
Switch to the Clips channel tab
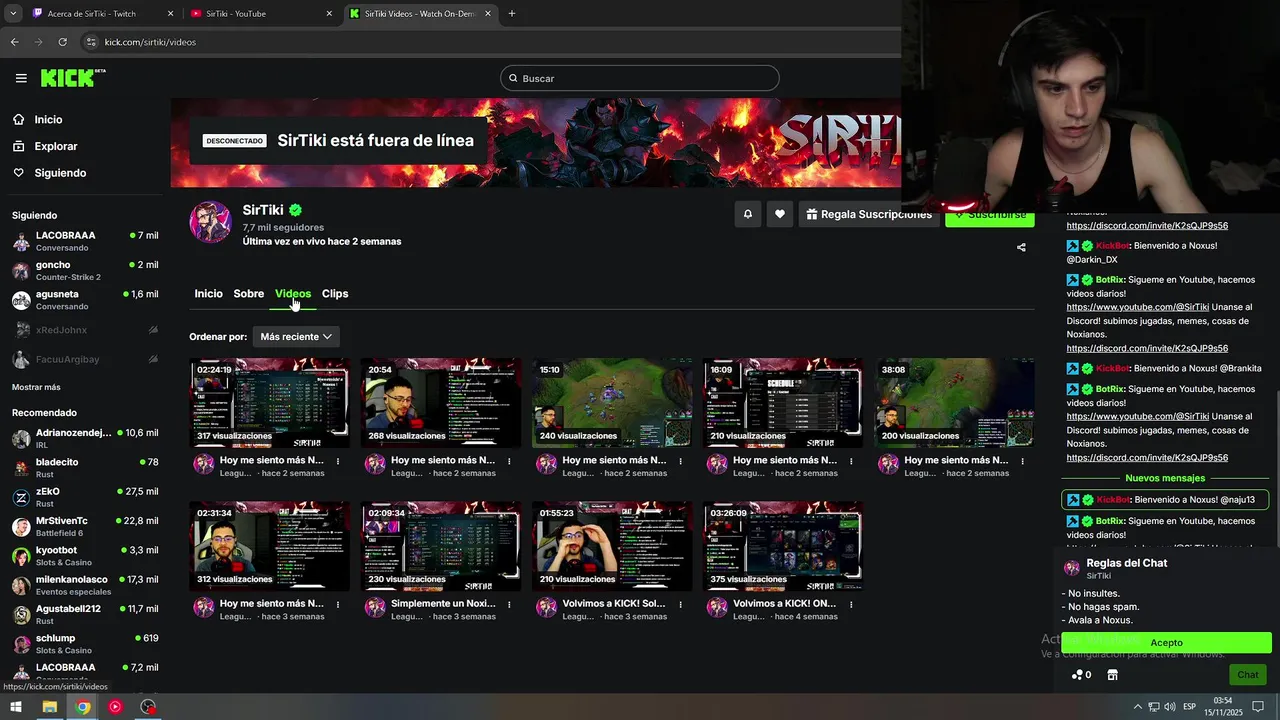(x=335, y=294)
